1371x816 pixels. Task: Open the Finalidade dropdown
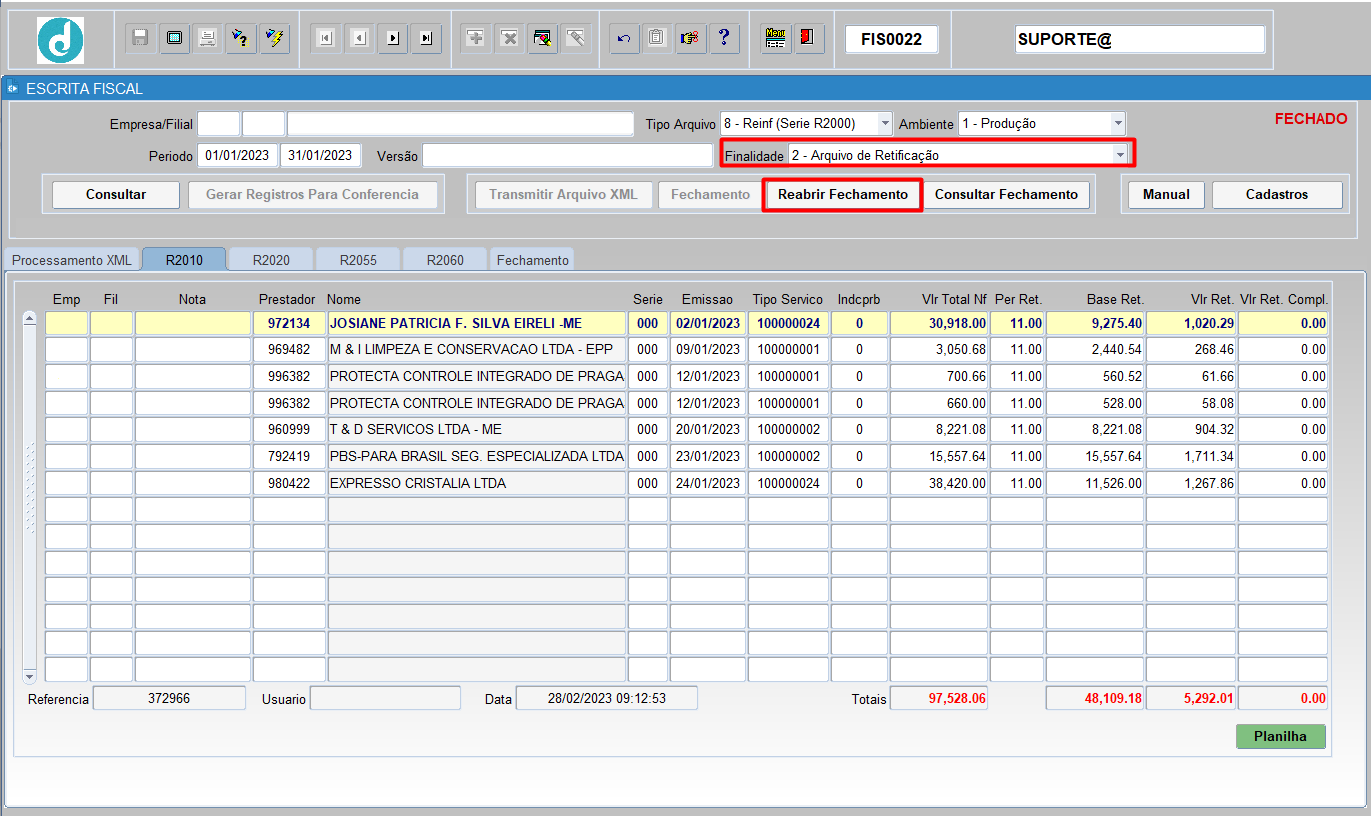click(1121, 155)
